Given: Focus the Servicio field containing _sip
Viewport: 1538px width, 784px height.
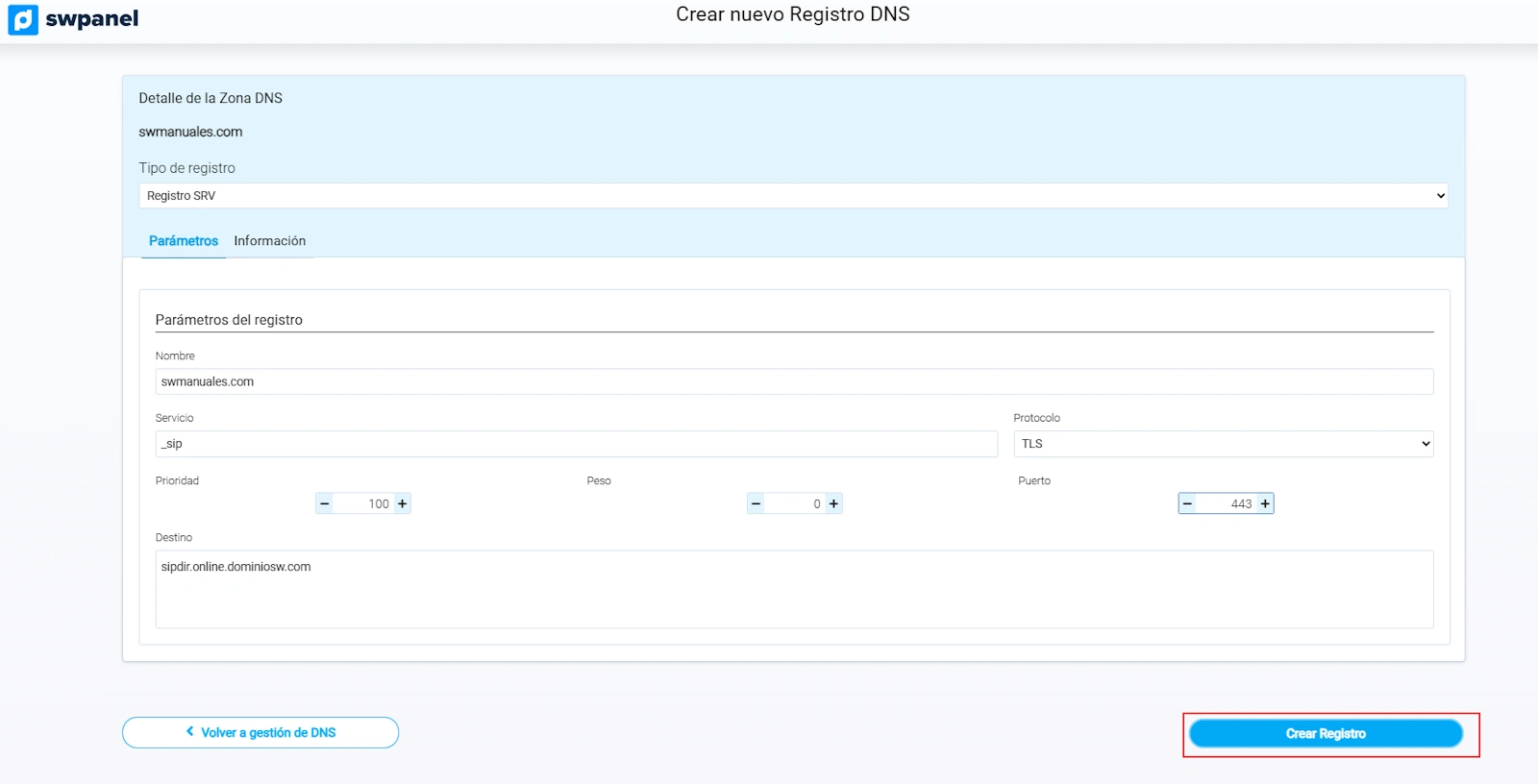Looking at the screenshot, I should [576, 444].
